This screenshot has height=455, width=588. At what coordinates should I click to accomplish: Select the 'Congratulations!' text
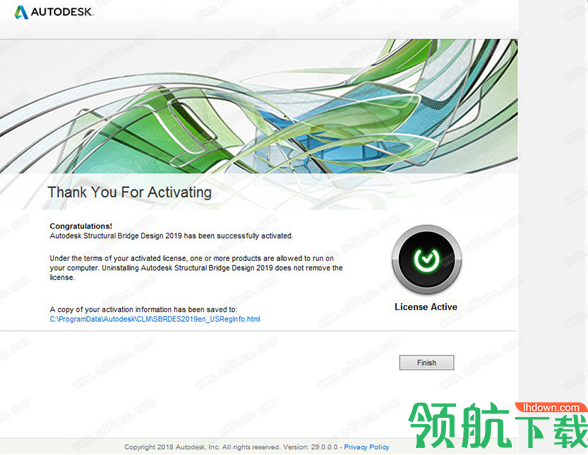[x=81, y=226]
